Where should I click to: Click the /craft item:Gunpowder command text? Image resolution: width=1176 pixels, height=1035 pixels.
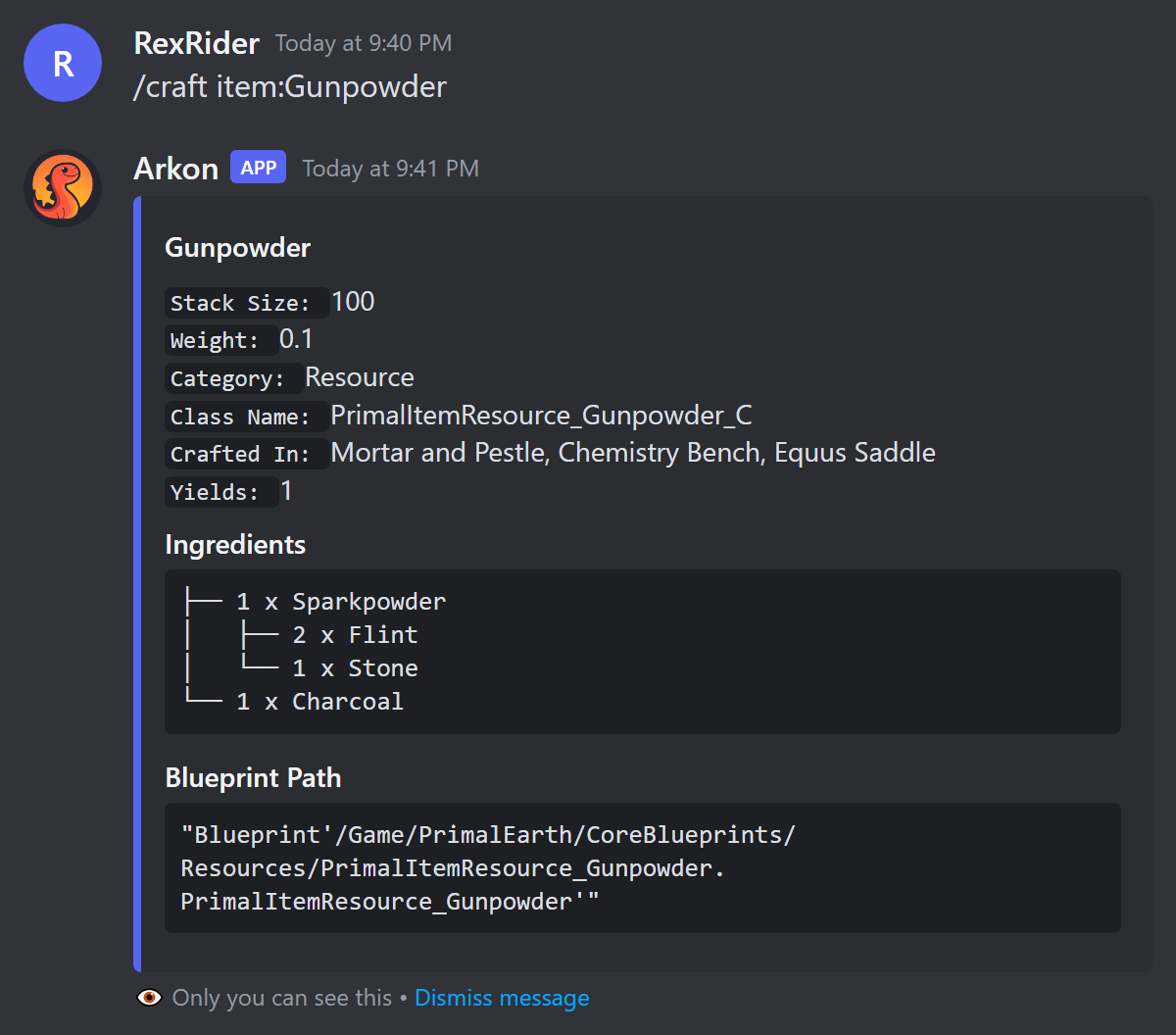pyautogui.click(x=290, y=86)
